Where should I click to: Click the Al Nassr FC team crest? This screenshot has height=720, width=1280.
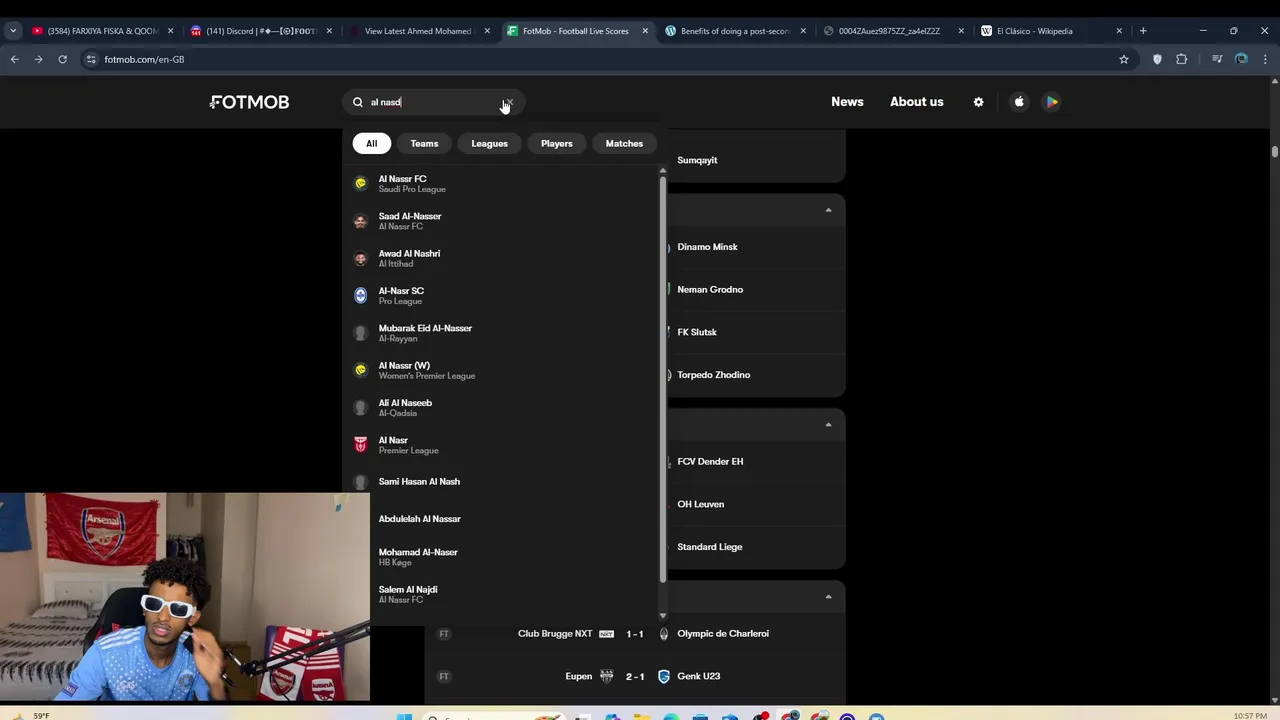[361, 183]
